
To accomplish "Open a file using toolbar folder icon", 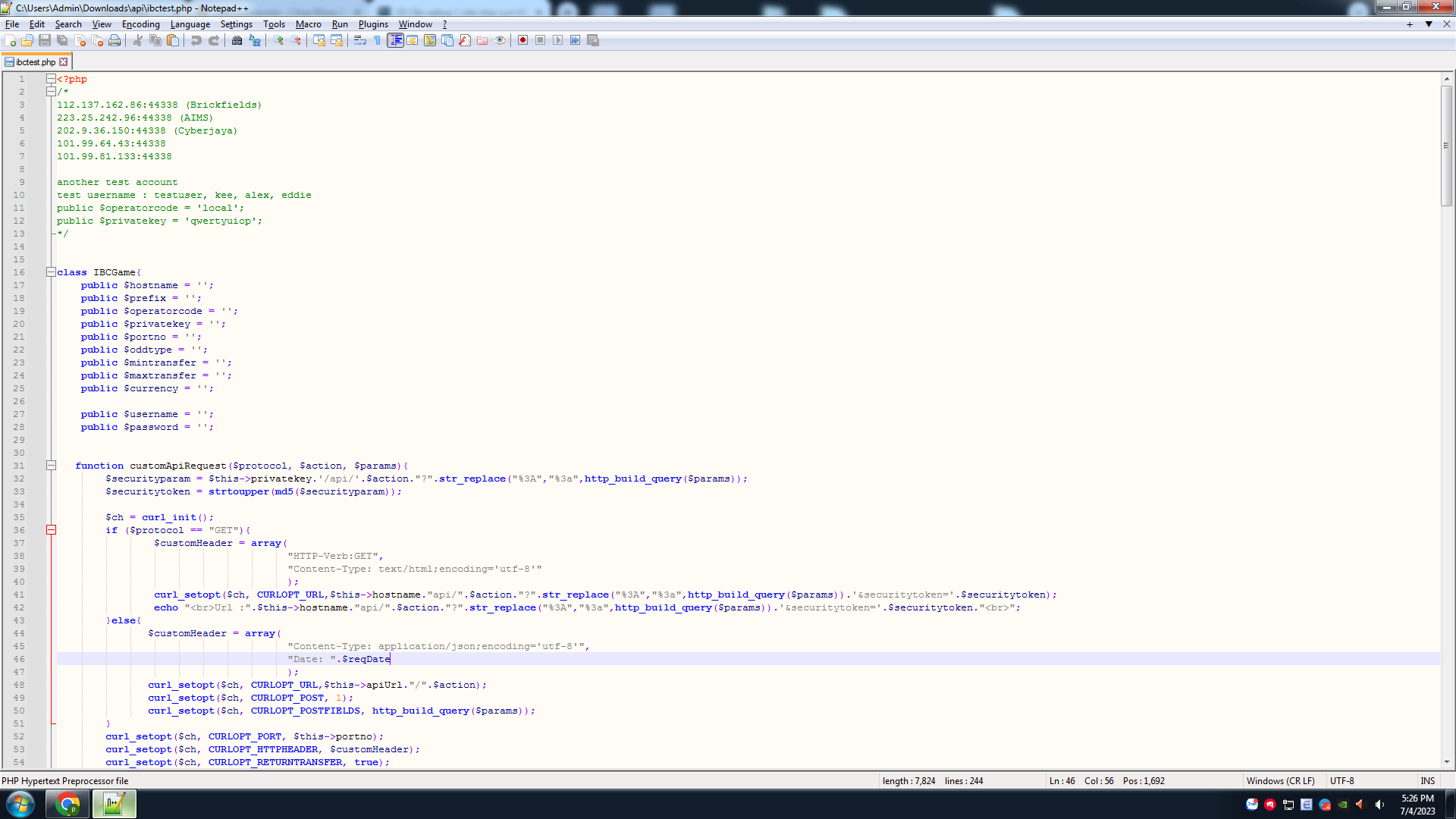I will tap(27, 40).
